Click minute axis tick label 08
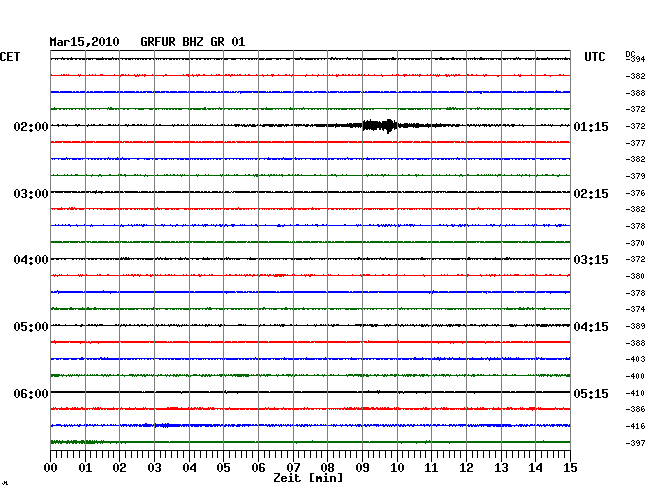The width and height of the screenshot is (650, 494). tap(327, 467)
